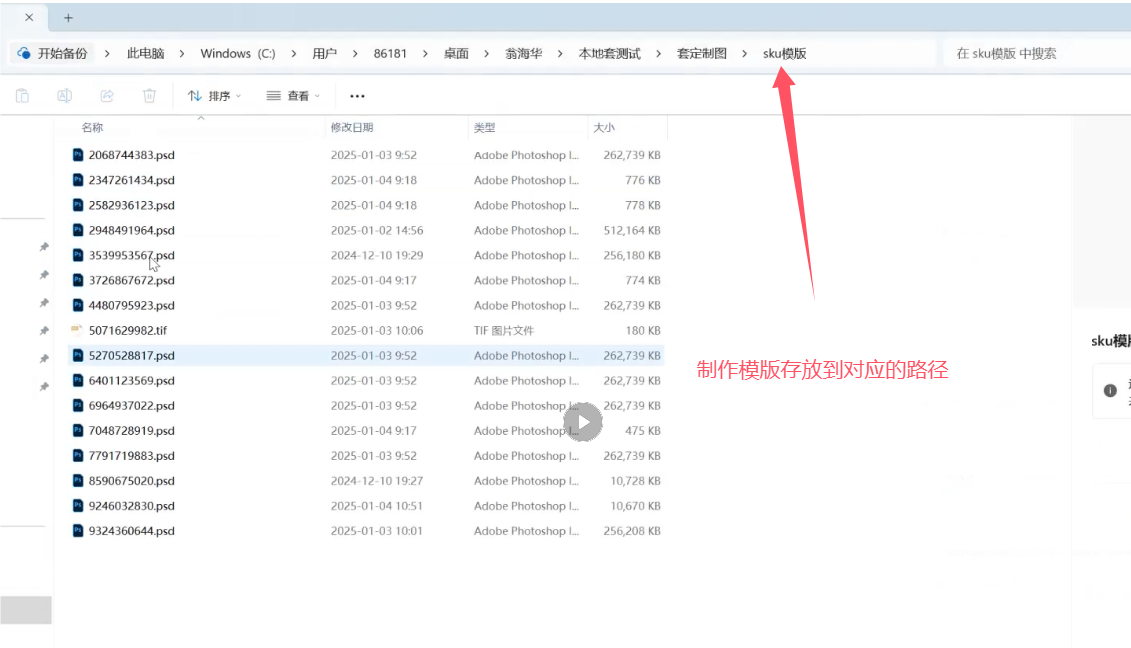Select the file 9324360644.psd
Image resolution: width=1131 pixels, height=648 pixels.
tap(131, 531)
